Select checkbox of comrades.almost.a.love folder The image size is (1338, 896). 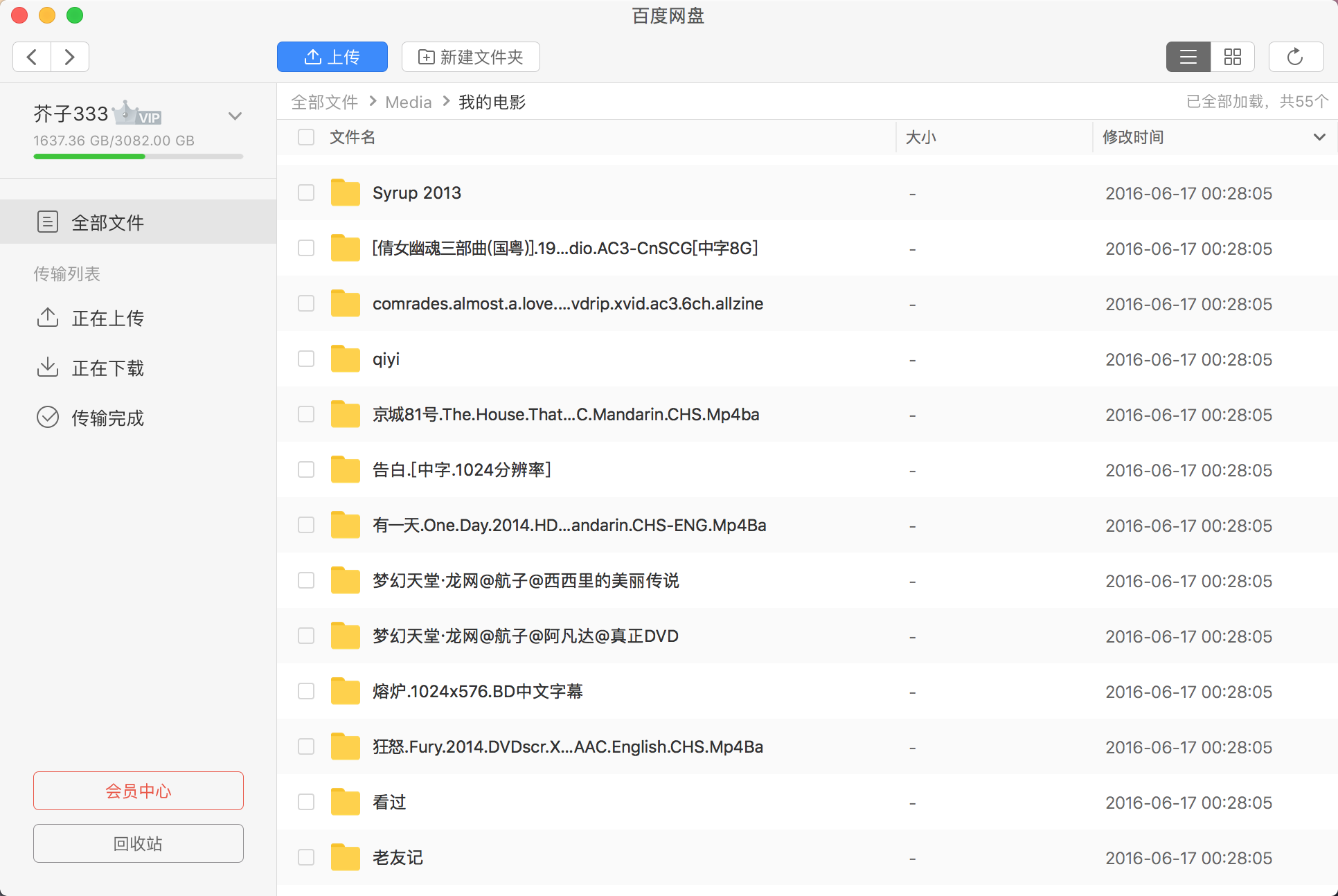[x=306, y=303]
